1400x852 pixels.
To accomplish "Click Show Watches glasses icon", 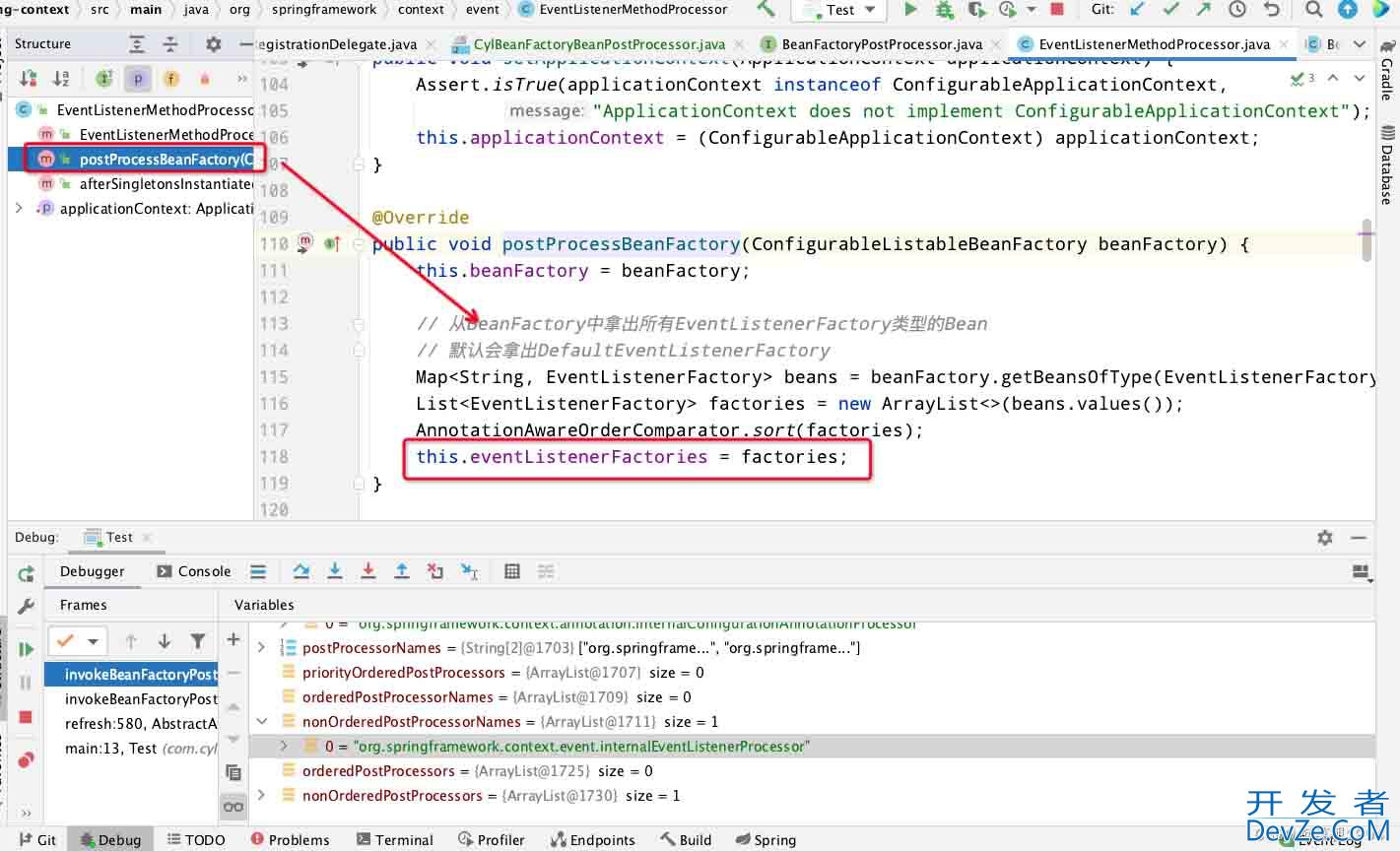I will point(233,807).
